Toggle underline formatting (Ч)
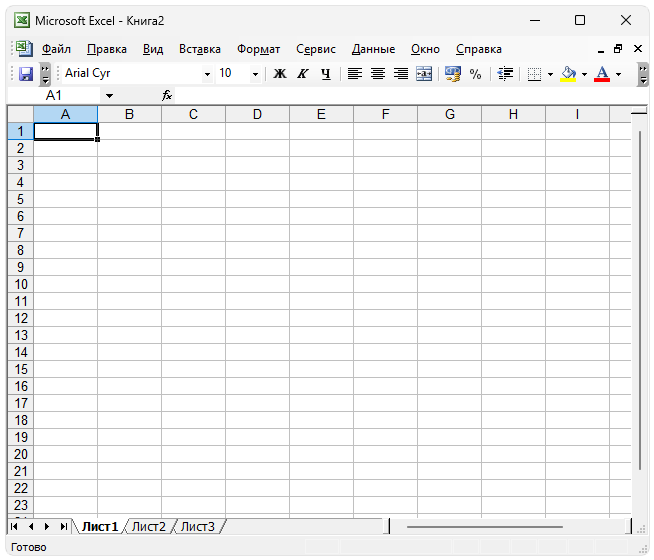 point(326,74)
